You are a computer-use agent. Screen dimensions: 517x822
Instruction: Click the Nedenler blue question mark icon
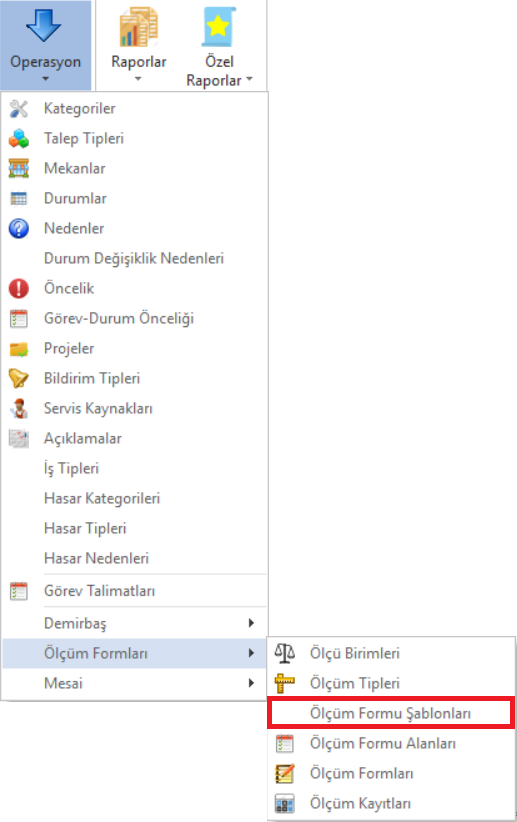tap(19, 229)
